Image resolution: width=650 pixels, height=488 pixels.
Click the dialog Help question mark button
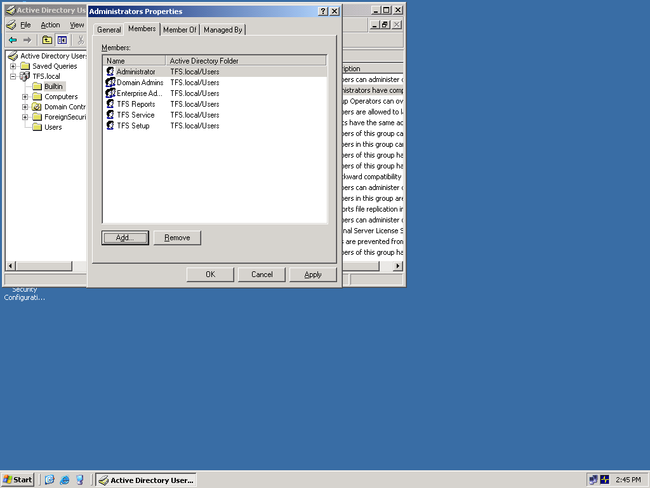pos(323,11)
